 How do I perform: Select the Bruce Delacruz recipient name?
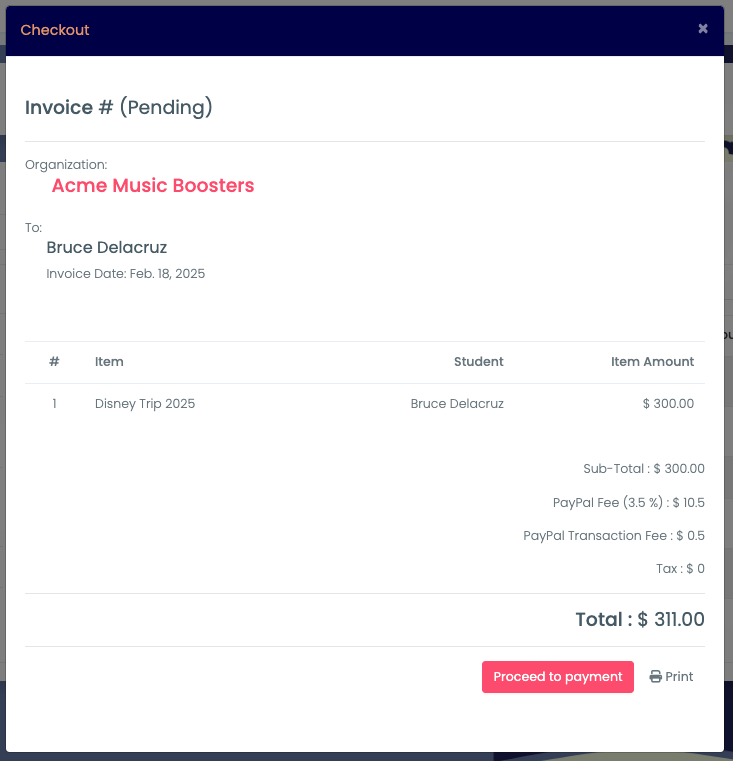point(107,248)
